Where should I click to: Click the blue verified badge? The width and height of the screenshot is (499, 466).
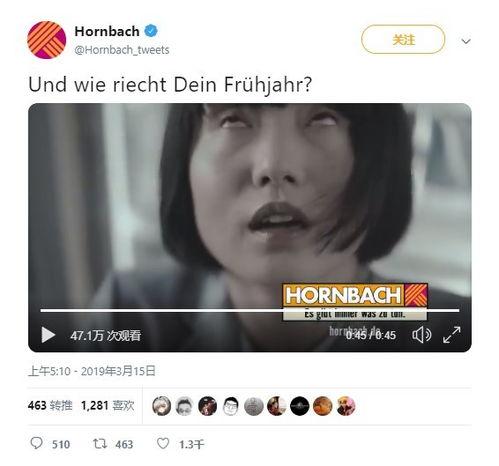(151, 31)
